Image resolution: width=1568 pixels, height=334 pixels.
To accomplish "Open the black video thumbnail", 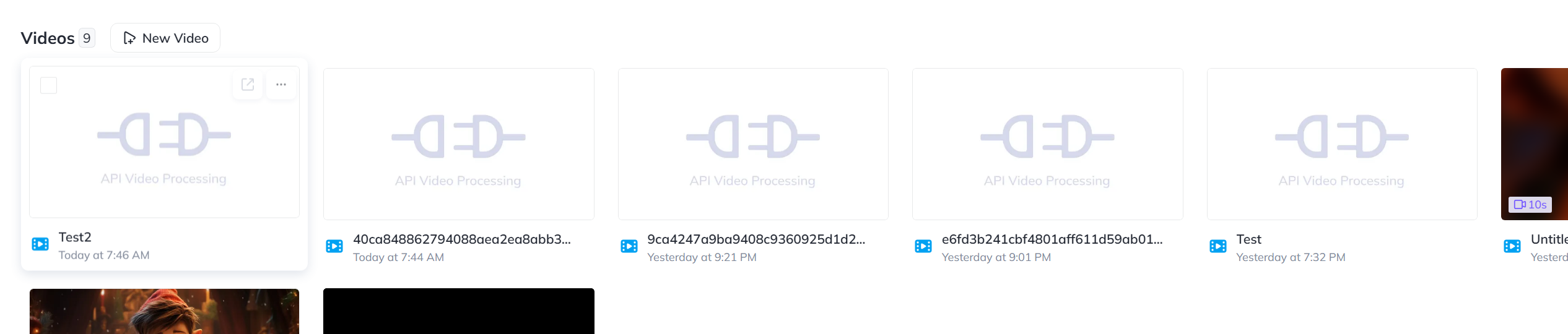I will pyautogui.click(x=459, y=311).
